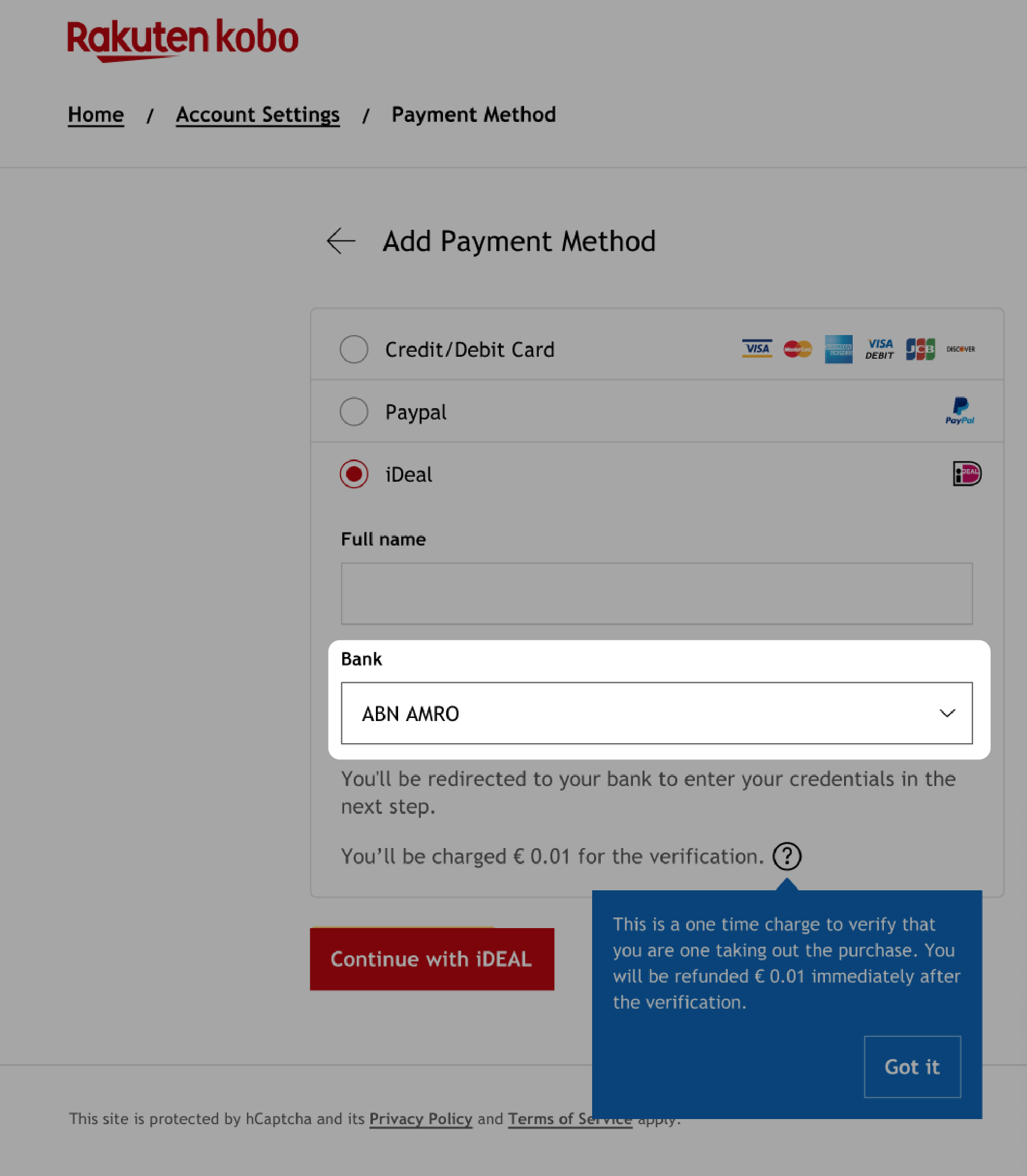Select the Credit/Debit Card option
1027x1176 pixels.
click(x=354, y=349)
